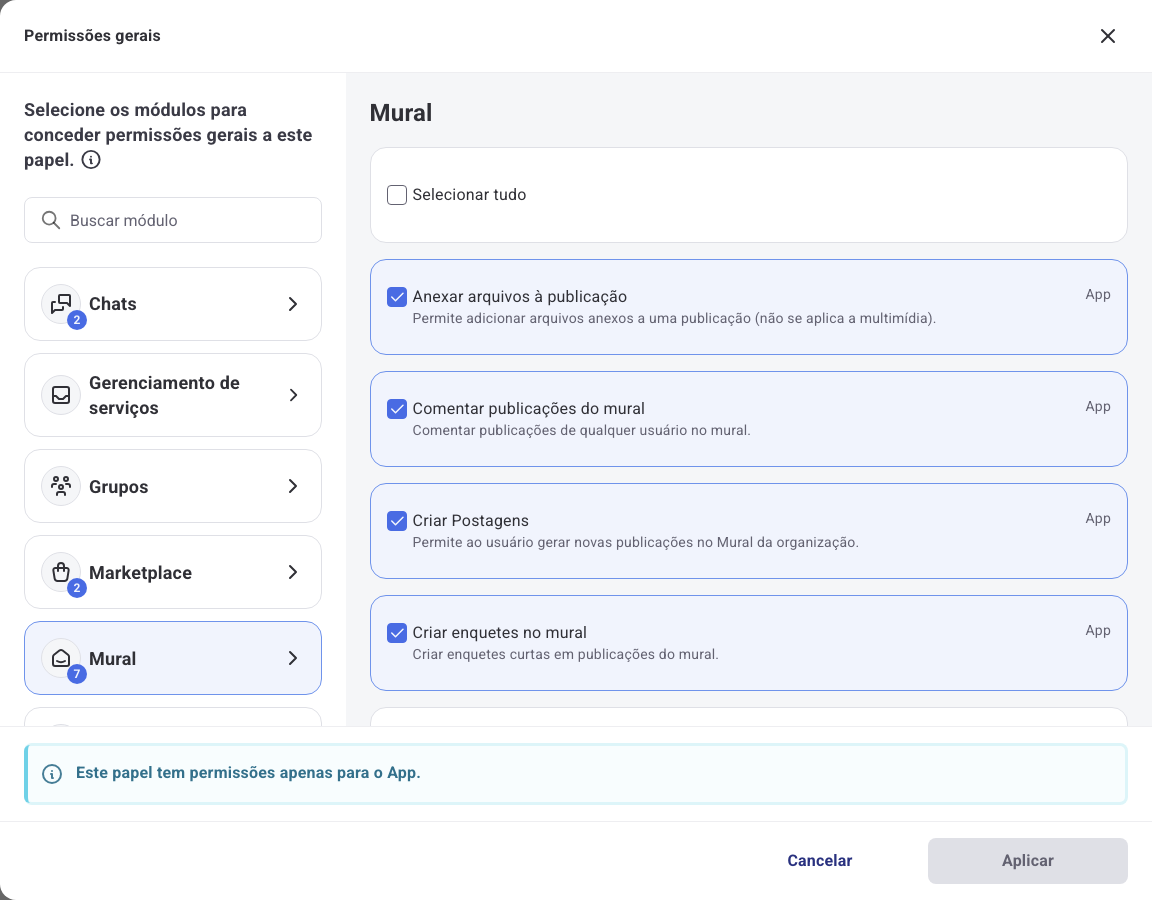Expand the Marketplace module chevron
The width and height of the screenshot is (1152, 900).
click(293, 572)
